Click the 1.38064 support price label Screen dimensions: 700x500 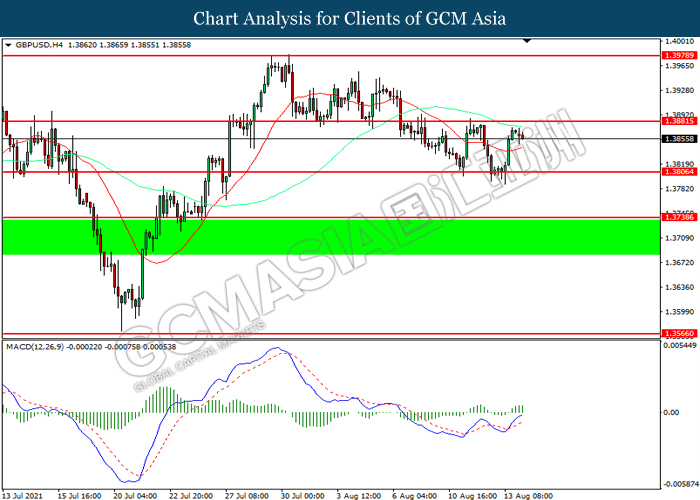click(679, 172)
